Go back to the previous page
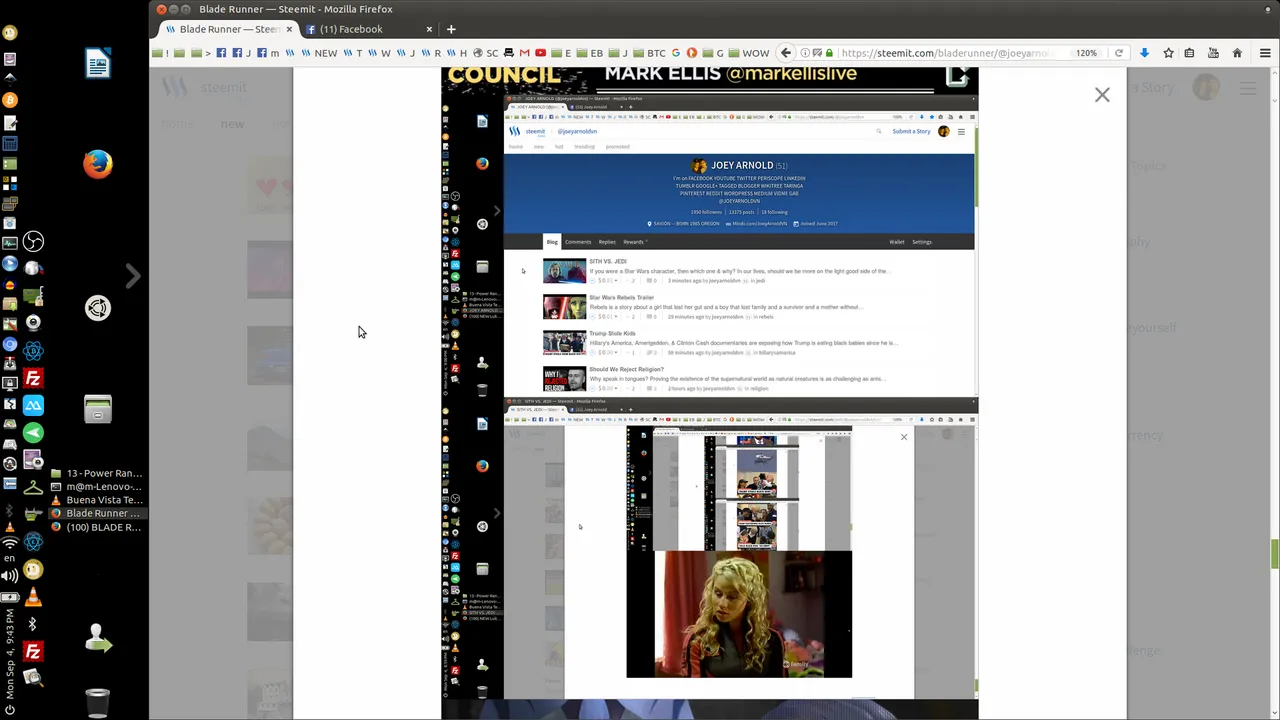1280x720 pixels. point(786,53)
